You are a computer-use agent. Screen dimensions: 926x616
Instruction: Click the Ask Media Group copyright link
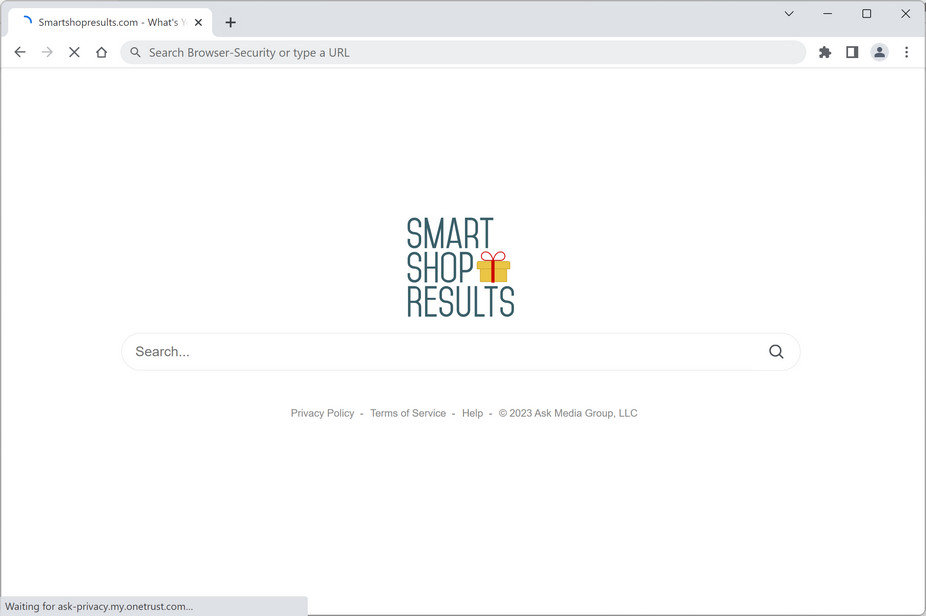point(568,413)
